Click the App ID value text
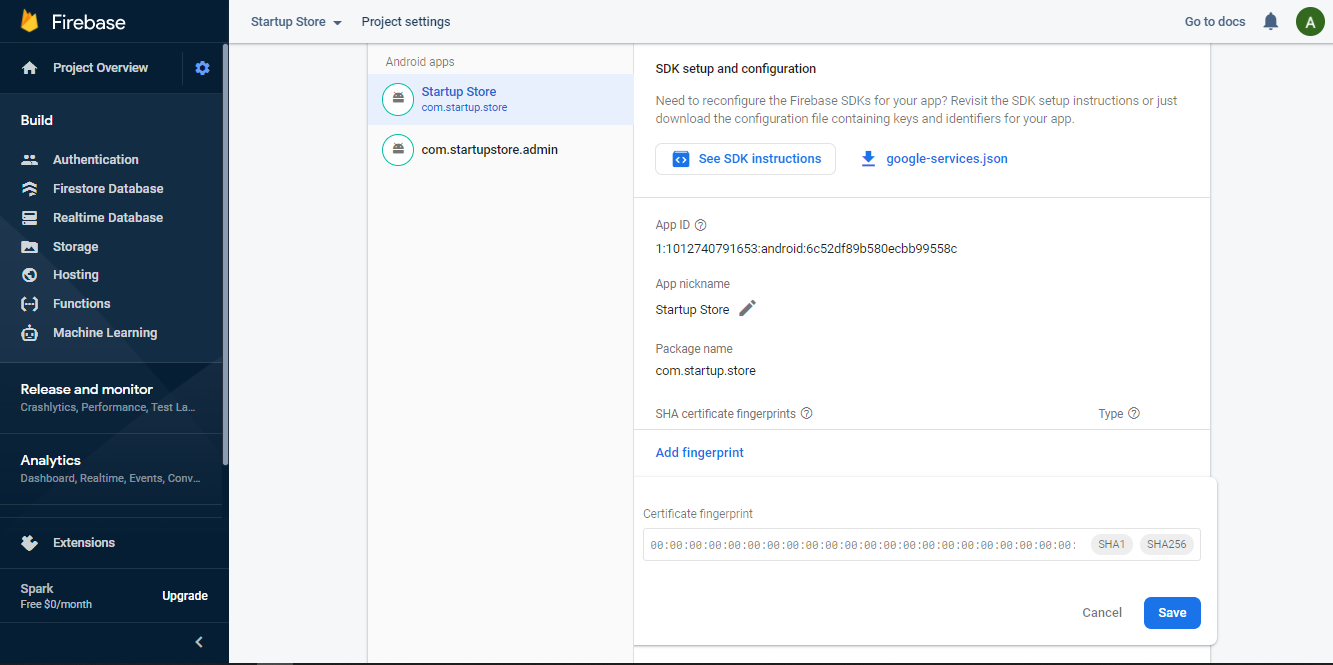The height and width of the screenshot is (665, 1333). [x=806, y=248]
